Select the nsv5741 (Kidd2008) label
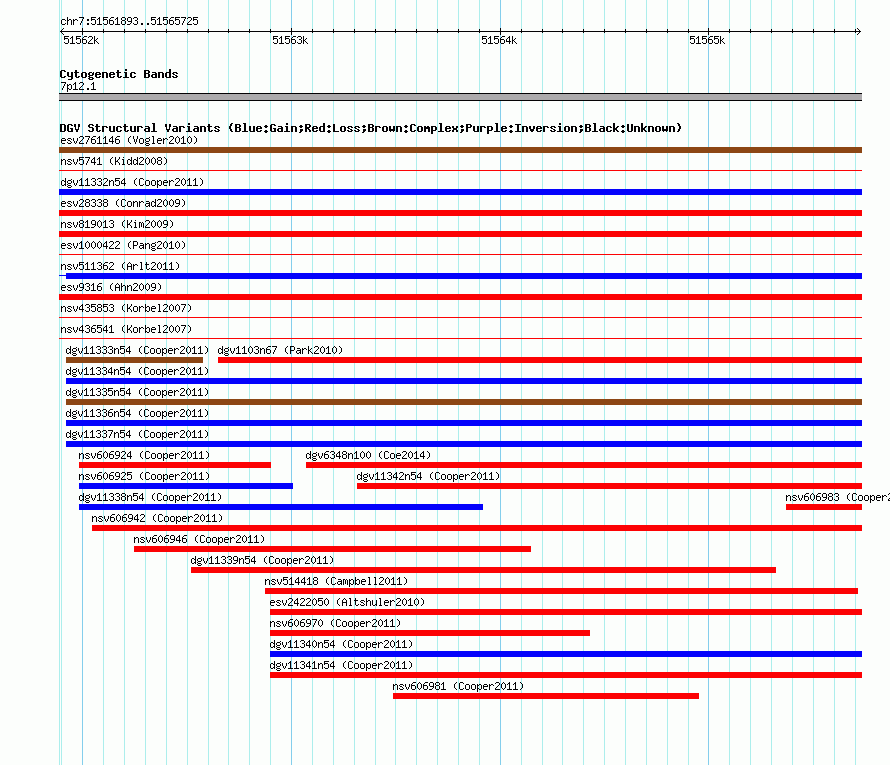 (114, 161)
